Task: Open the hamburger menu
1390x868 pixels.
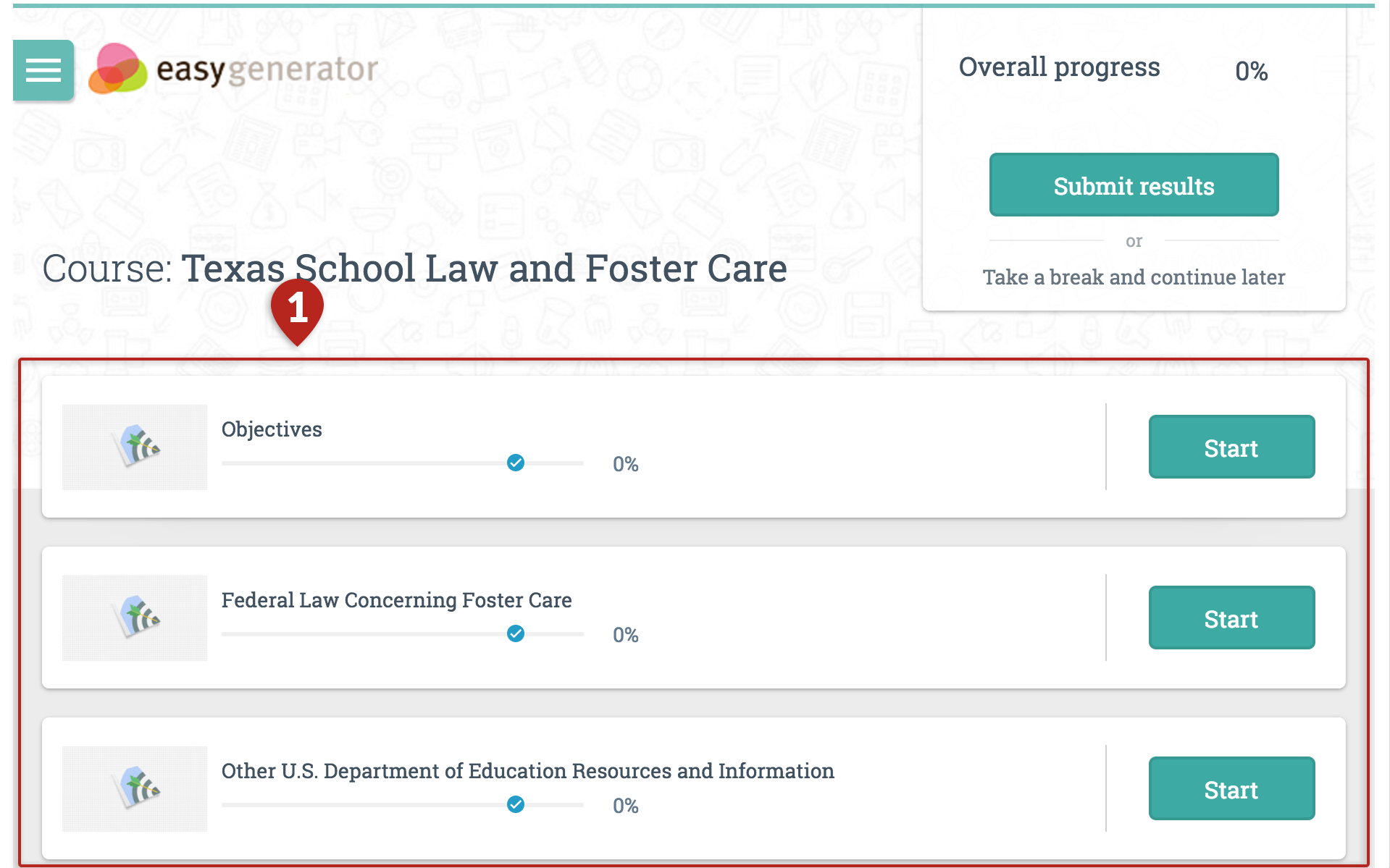Action: click(x=43, y=70)
